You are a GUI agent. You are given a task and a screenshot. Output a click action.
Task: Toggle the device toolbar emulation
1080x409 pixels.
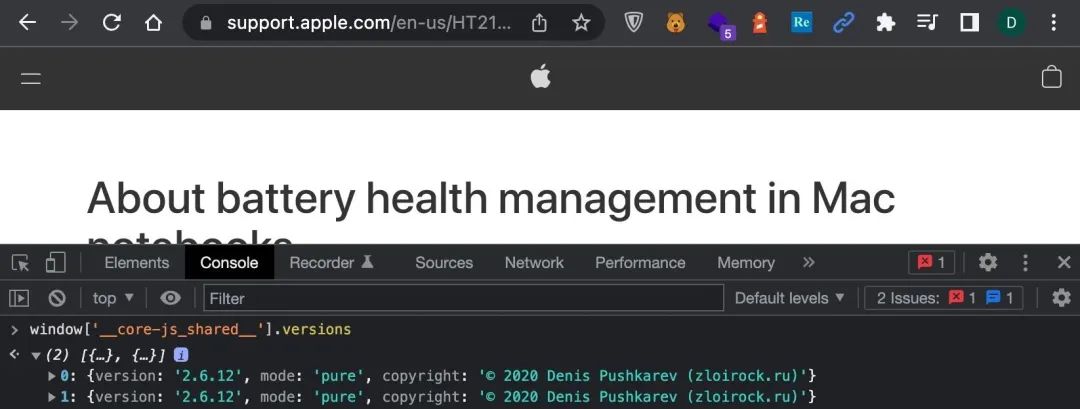click(x=55, y=262)
